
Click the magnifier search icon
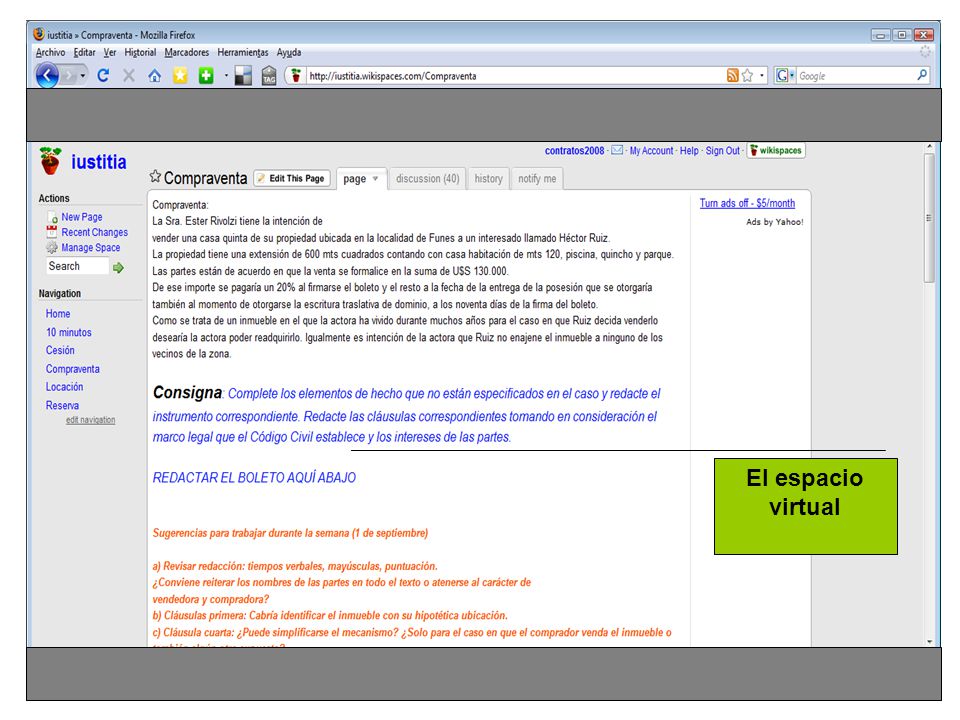tap(922, 75)
